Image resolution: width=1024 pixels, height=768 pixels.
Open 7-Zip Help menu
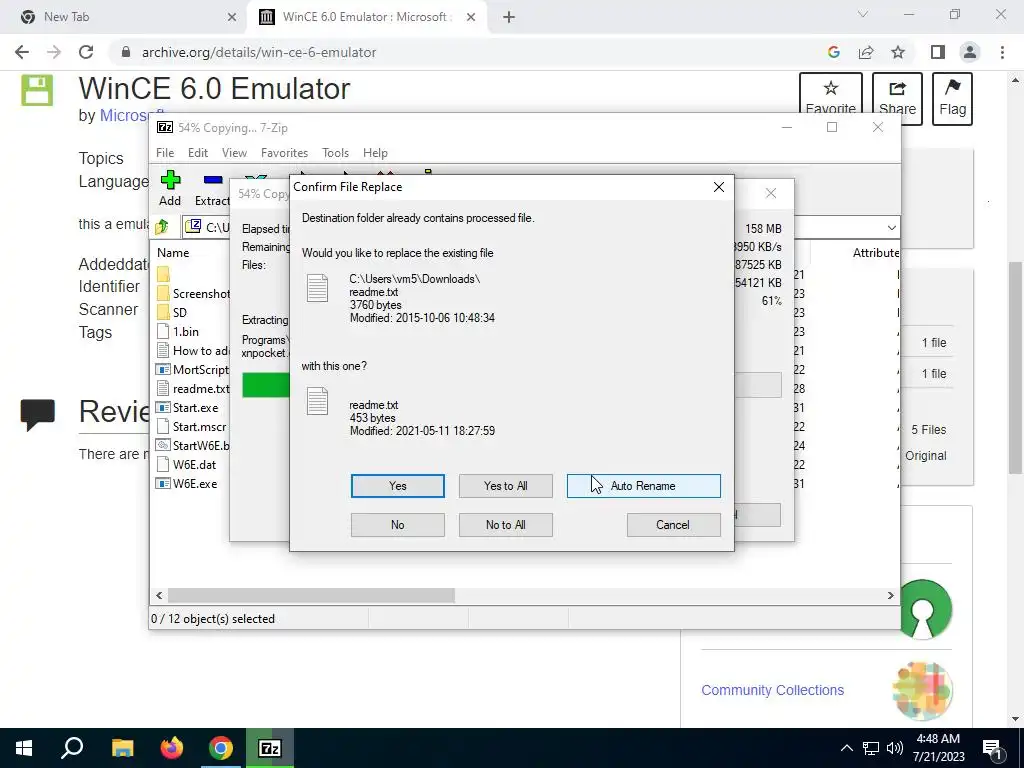tap(375, 153)
